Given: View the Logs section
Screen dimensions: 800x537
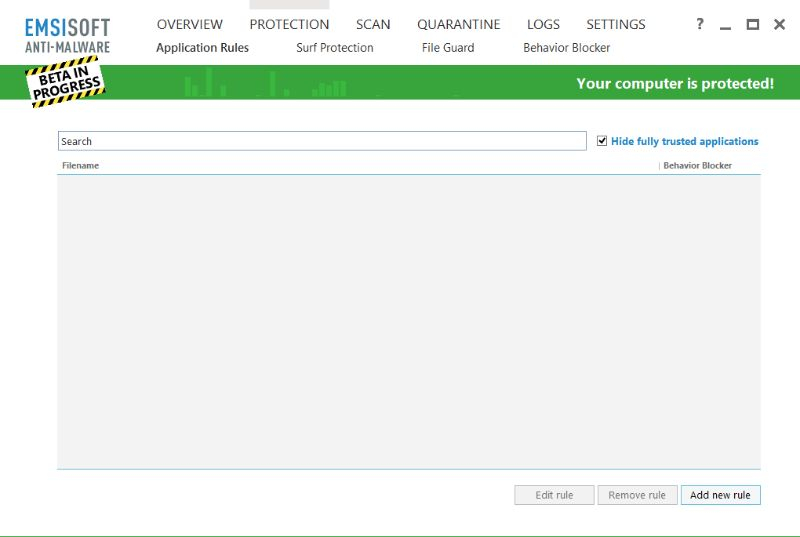Looking at the screenshot, I should (x=543, y=25).
